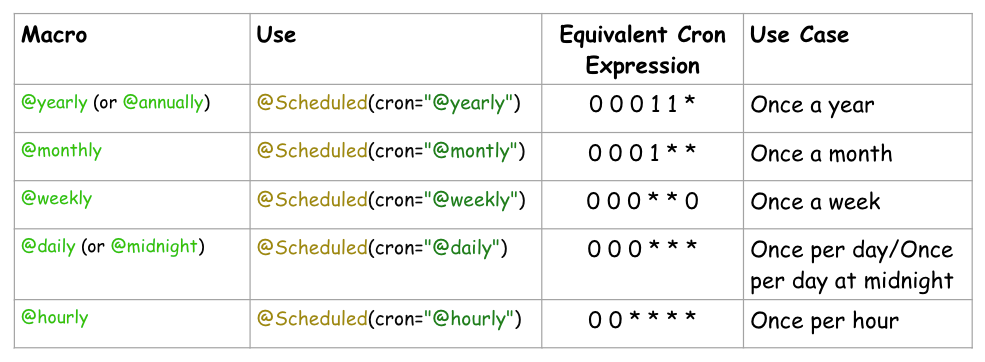Click @Scheduled(cron="@montly") code
The image size is (985, 362).
coord(391,151)
